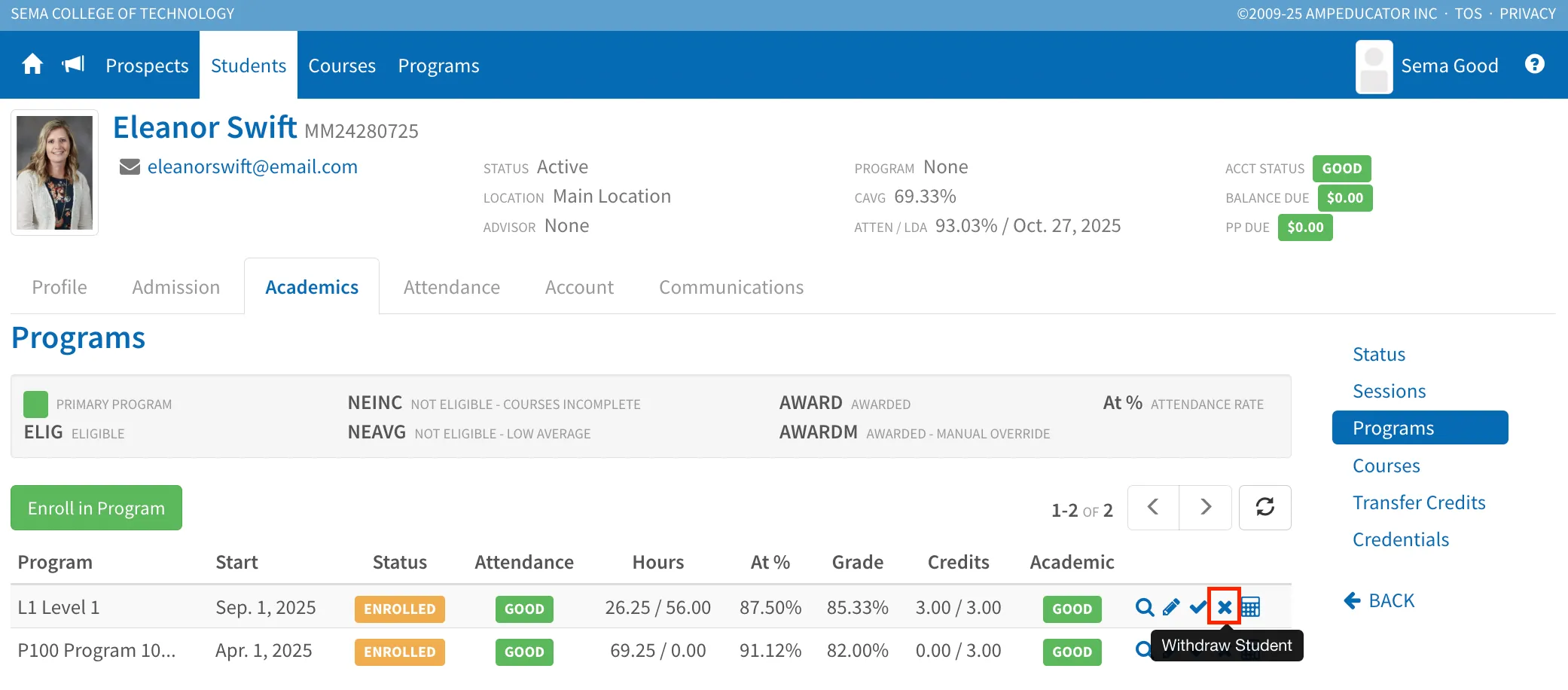Go to next page of programs
The width and height of the screenshot is (1568, 690).
(x=1206, y=508)
